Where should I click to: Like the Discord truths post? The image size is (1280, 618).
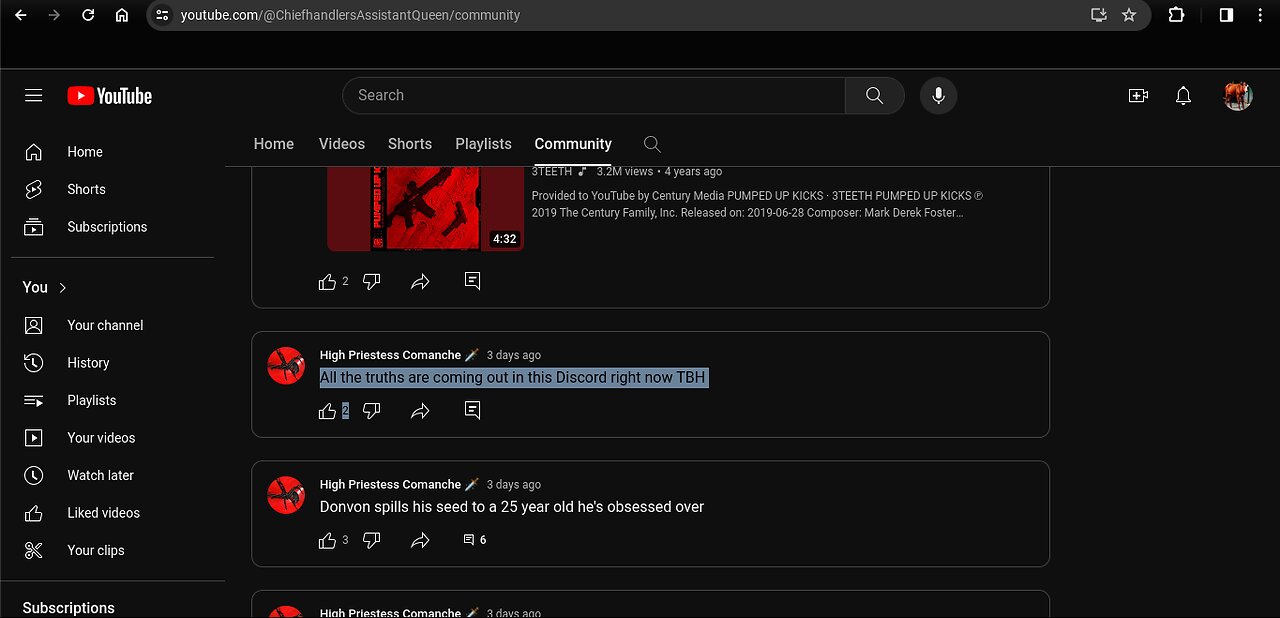click(327, 411)
